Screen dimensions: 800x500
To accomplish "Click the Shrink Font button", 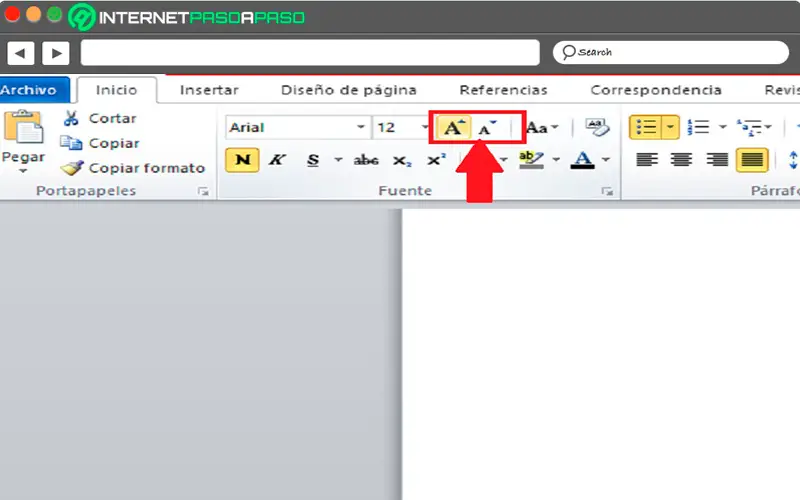I will [x=487, y=128].
